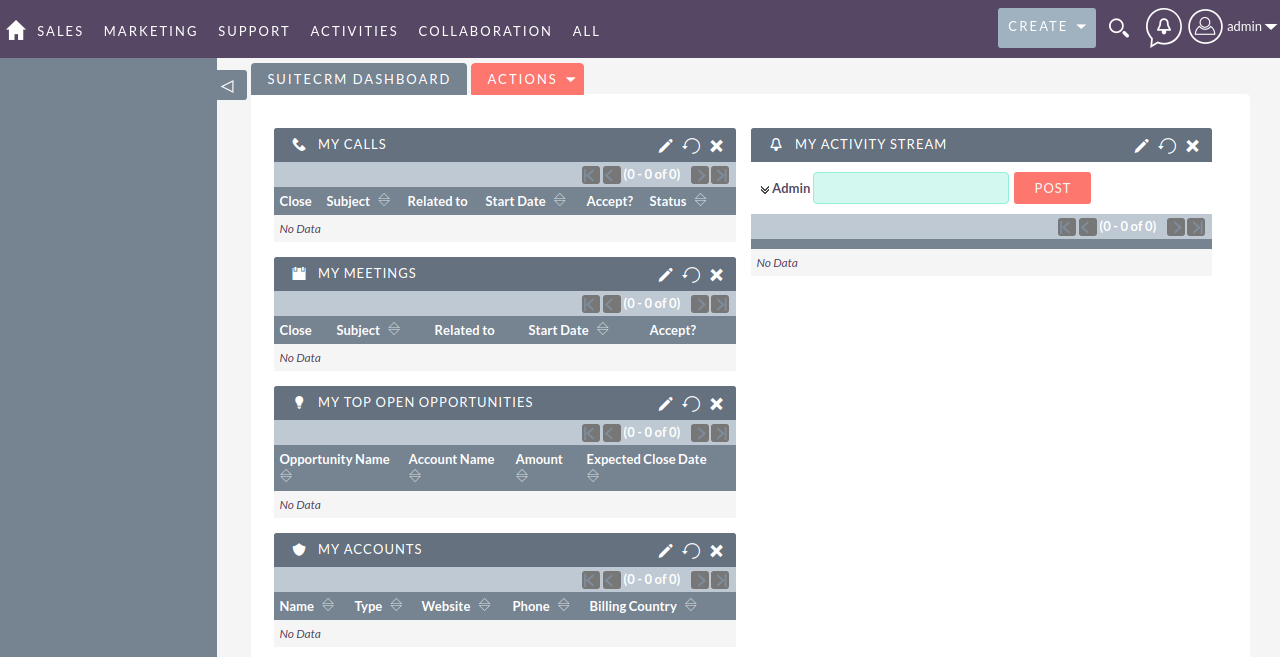Edit the My Accounts dashlet
Image resolution: width=1280 pixels, height=657 pixels.
(x=666, y=550)
